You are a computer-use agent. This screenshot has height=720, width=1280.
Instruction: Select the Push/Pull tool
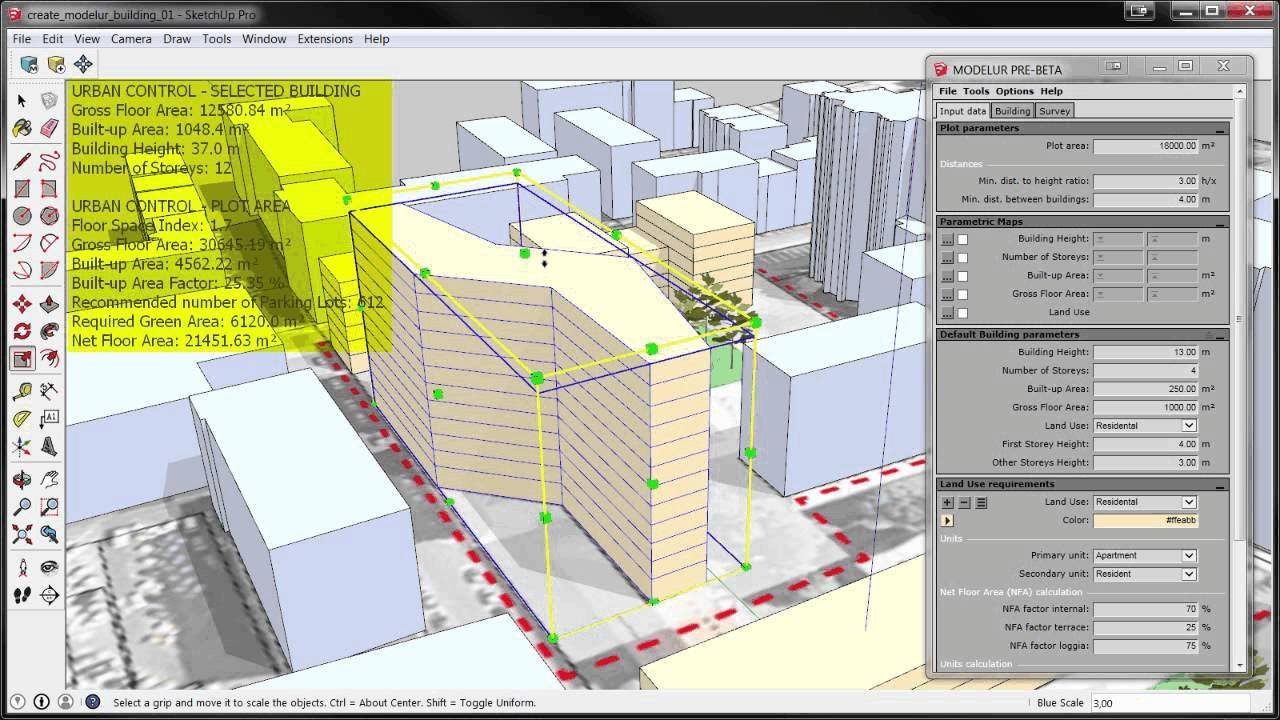click(x=49, y=304)
